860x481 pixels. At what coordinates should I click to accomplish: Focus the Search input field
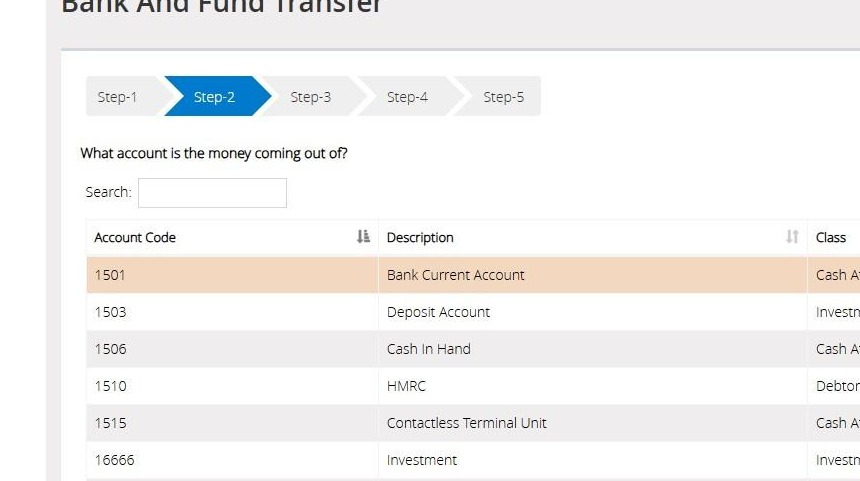click(x=212, y=193)
